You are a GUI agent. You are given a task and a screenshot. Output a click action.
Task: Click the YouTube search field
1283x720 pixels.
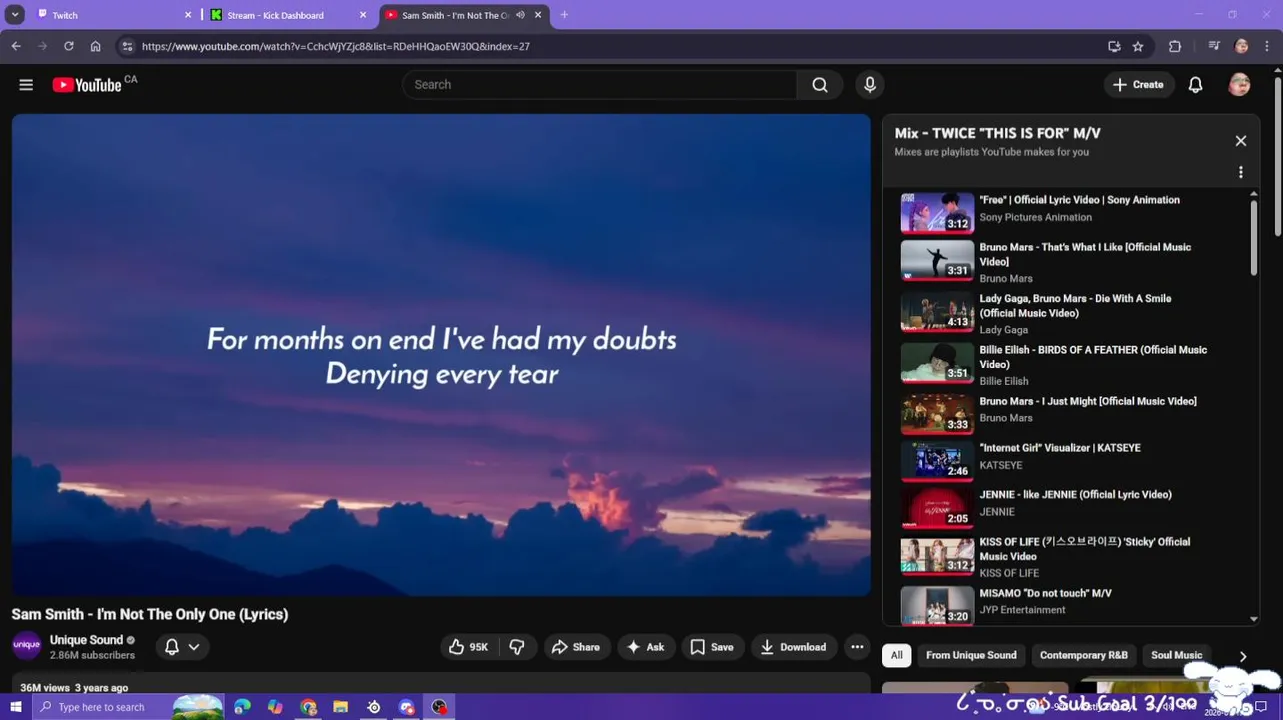click(600, 85)
